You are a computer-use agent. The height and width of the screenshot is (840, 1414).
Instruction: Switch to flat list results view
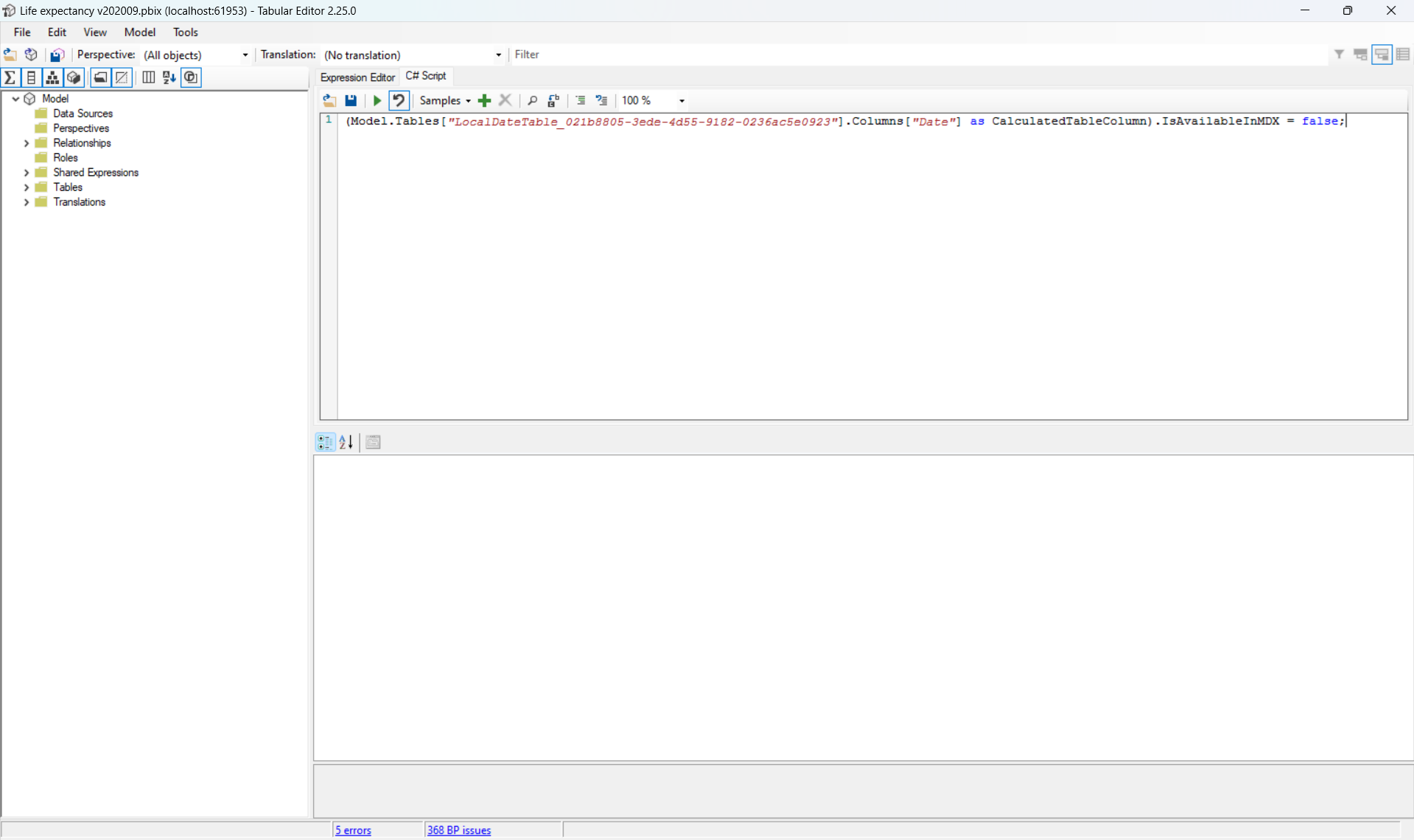coord(1403,55)
